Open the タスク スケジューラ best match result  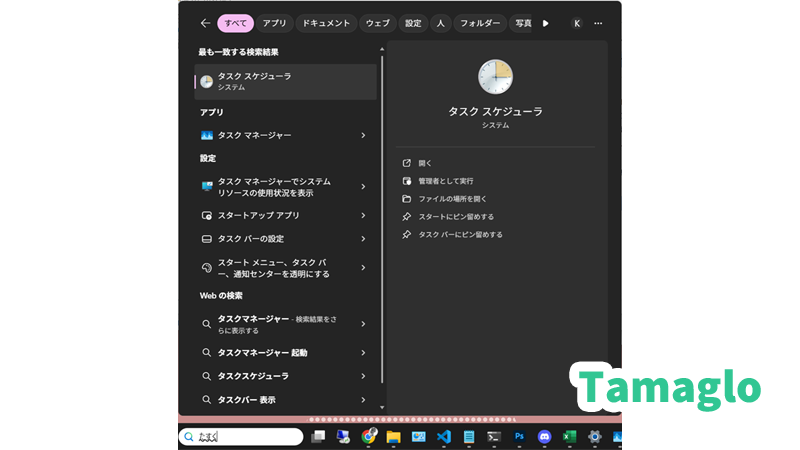click(x=285, y=82)
